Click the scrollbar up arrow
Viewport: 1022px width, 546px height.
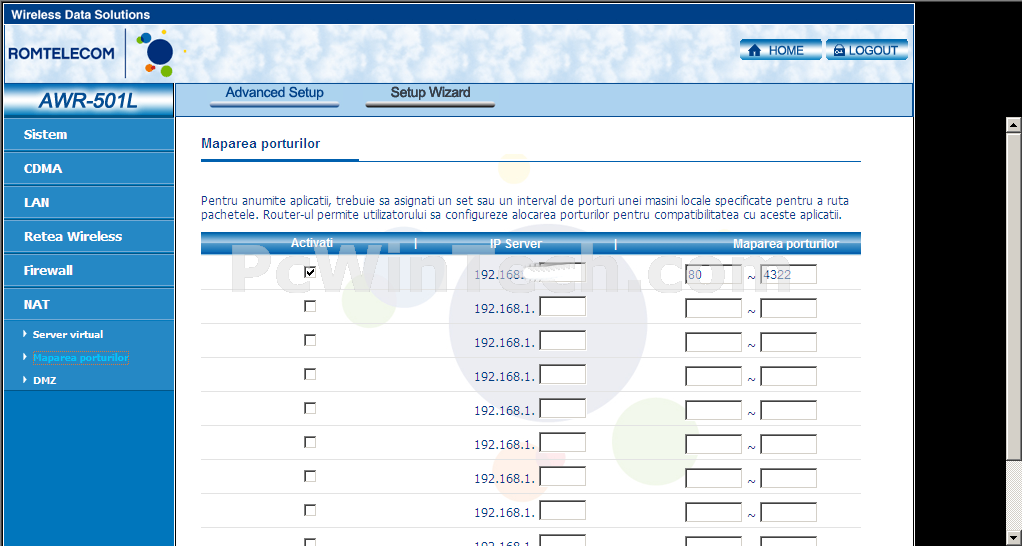[1013, 124]
